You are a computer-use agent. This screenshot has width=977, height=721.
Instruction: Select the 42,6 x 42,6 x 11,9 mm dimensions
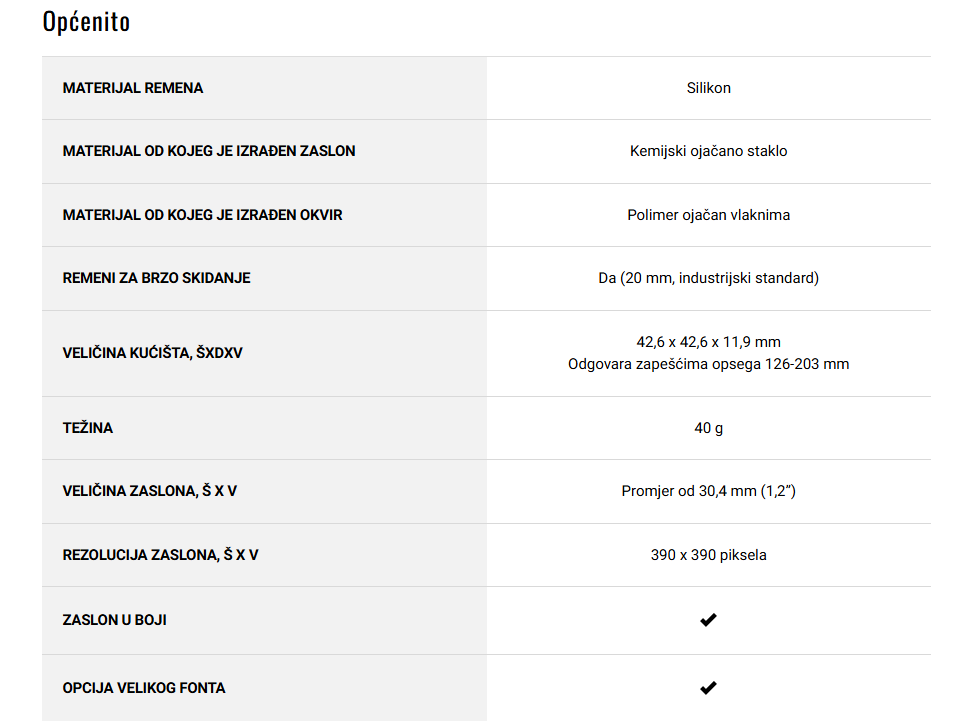point(708,342)
